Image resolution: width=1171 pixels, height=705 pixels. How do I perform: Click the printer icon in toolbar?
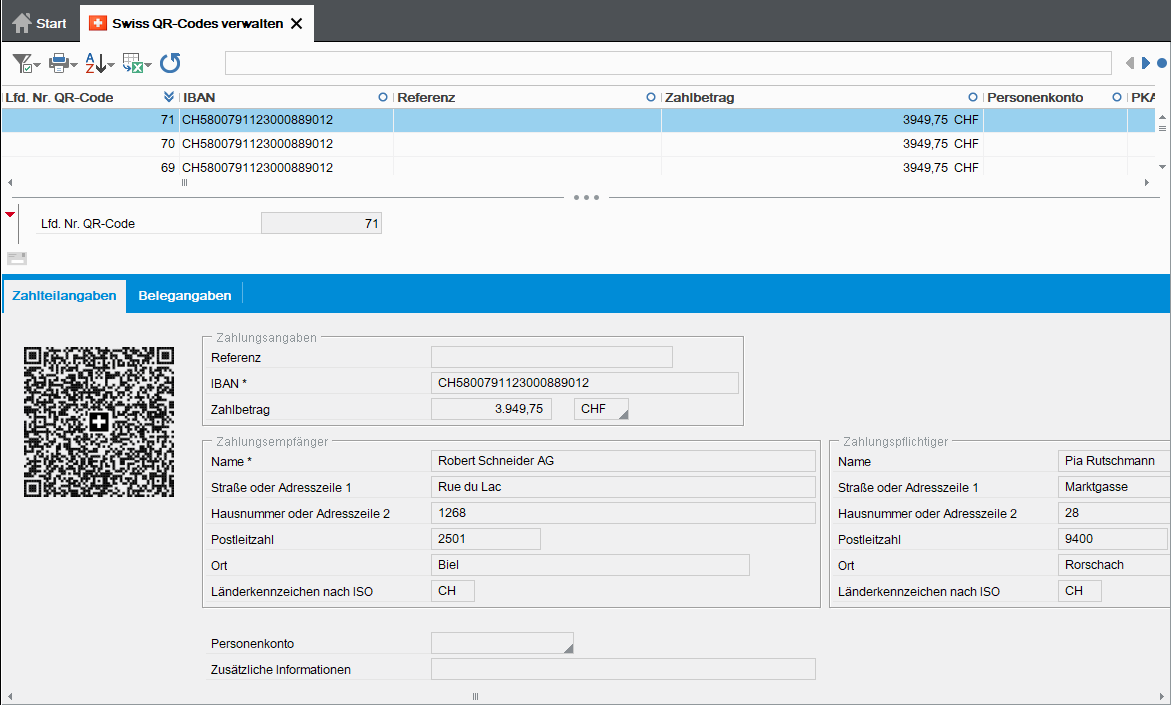pos(59,64)
